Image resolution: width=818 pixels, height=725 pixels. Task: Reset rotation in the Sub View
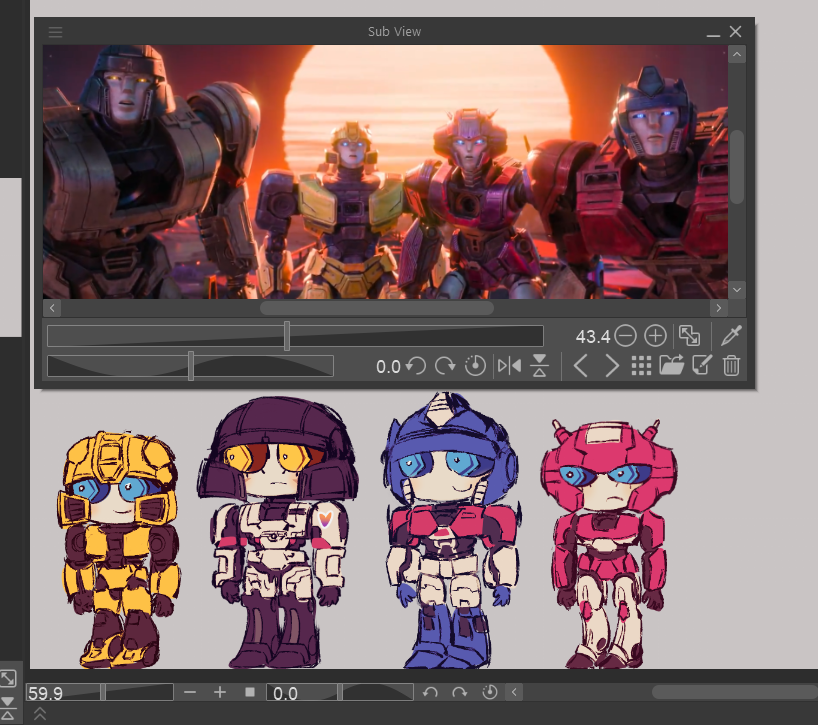[475, 366]
